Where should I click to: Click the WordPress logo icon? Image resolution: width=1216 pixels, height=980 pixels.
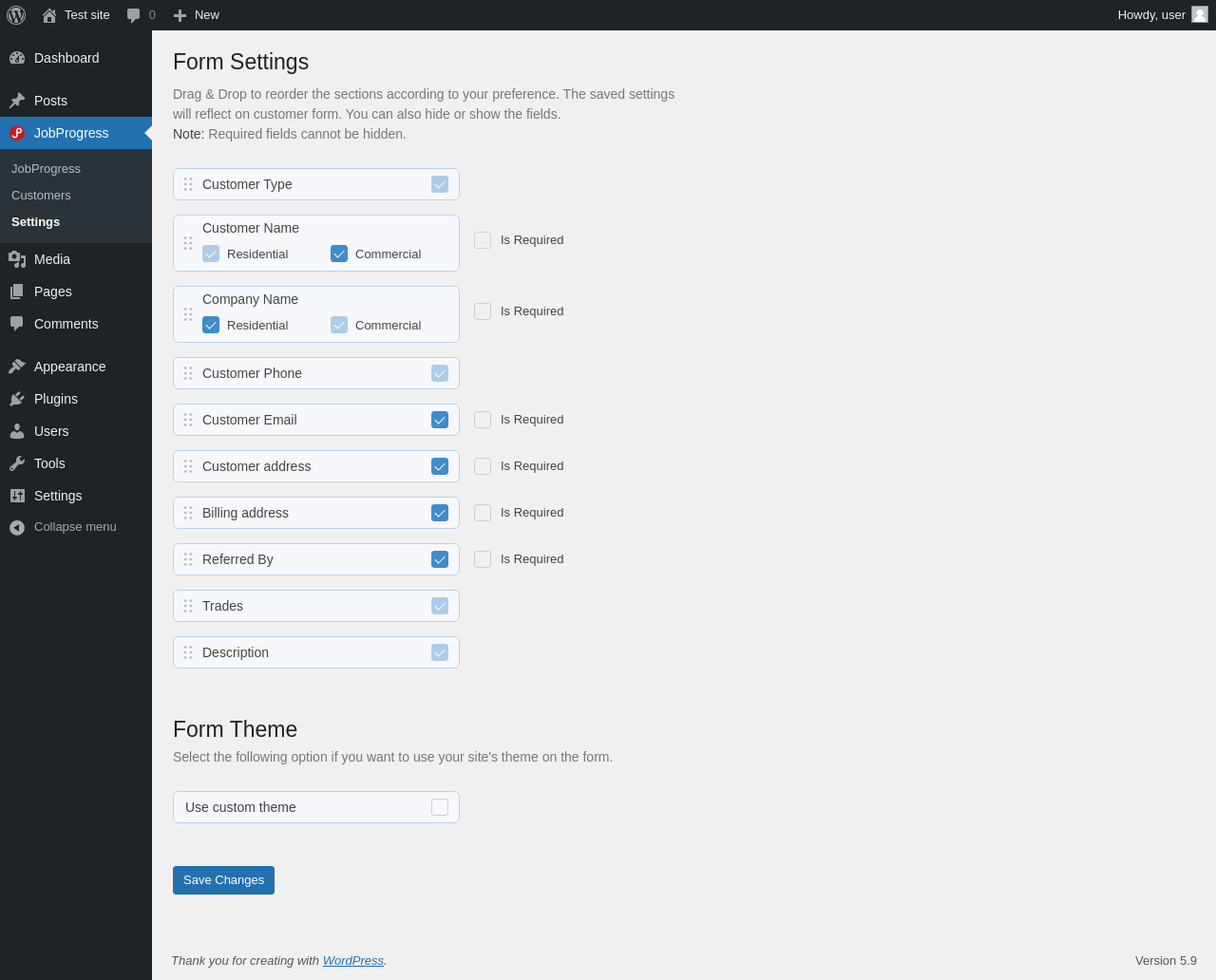[x=16, y=15]
